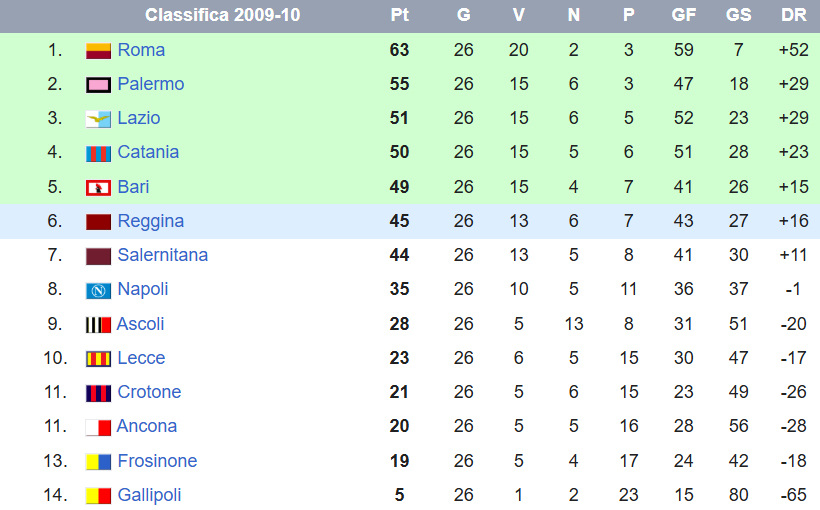
Task: Click the Catania striped flag icon
Action: tap(98, 153)
